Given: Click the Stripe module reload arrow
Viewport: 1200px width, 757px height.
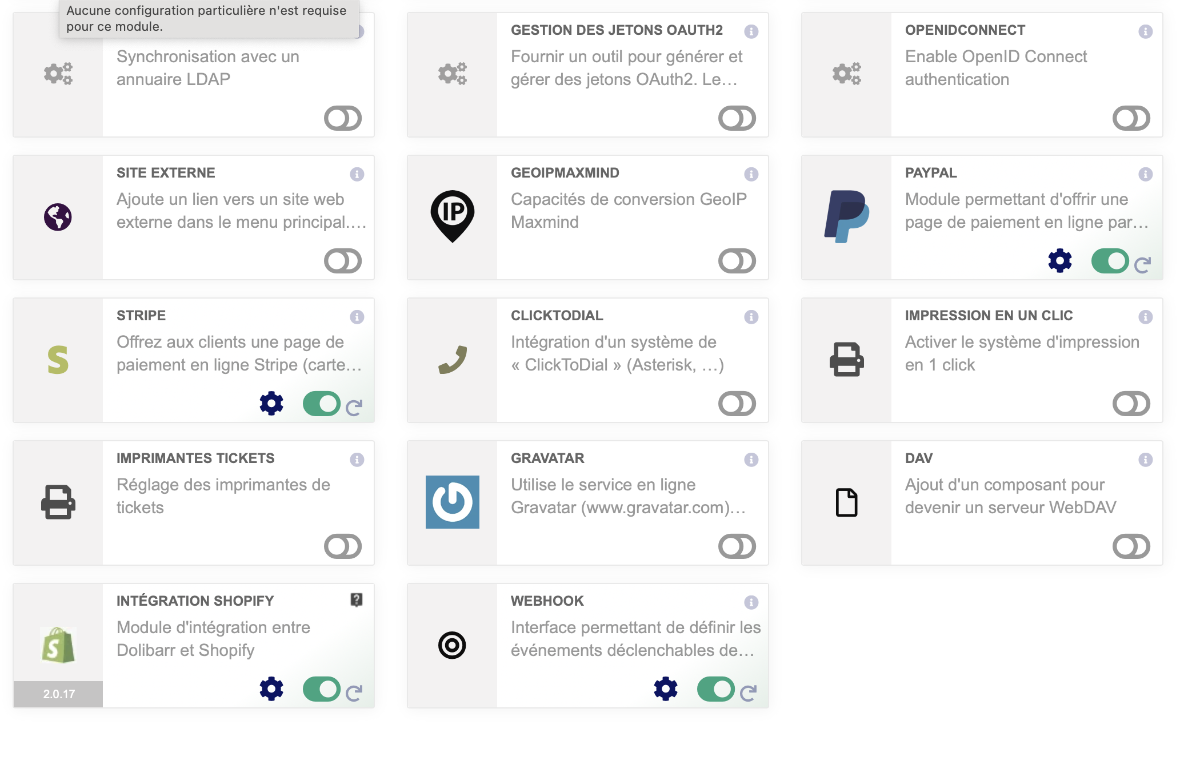Looking at the screenshot, I should [x=354, y=407].
